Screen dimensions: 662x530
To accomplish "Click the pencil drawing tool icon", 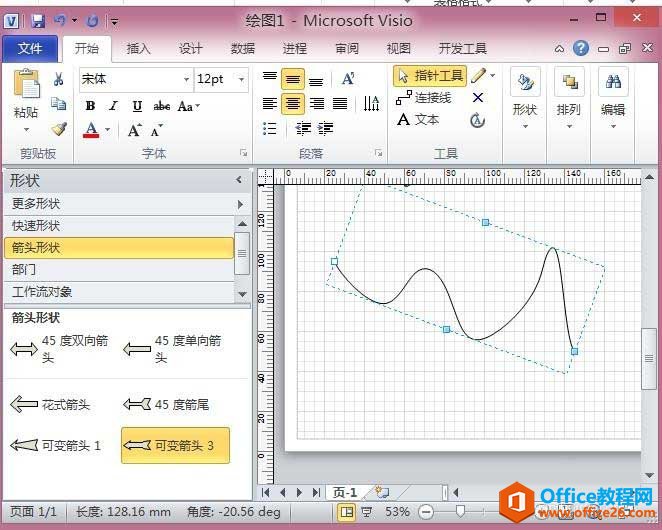I will (478, 76).
